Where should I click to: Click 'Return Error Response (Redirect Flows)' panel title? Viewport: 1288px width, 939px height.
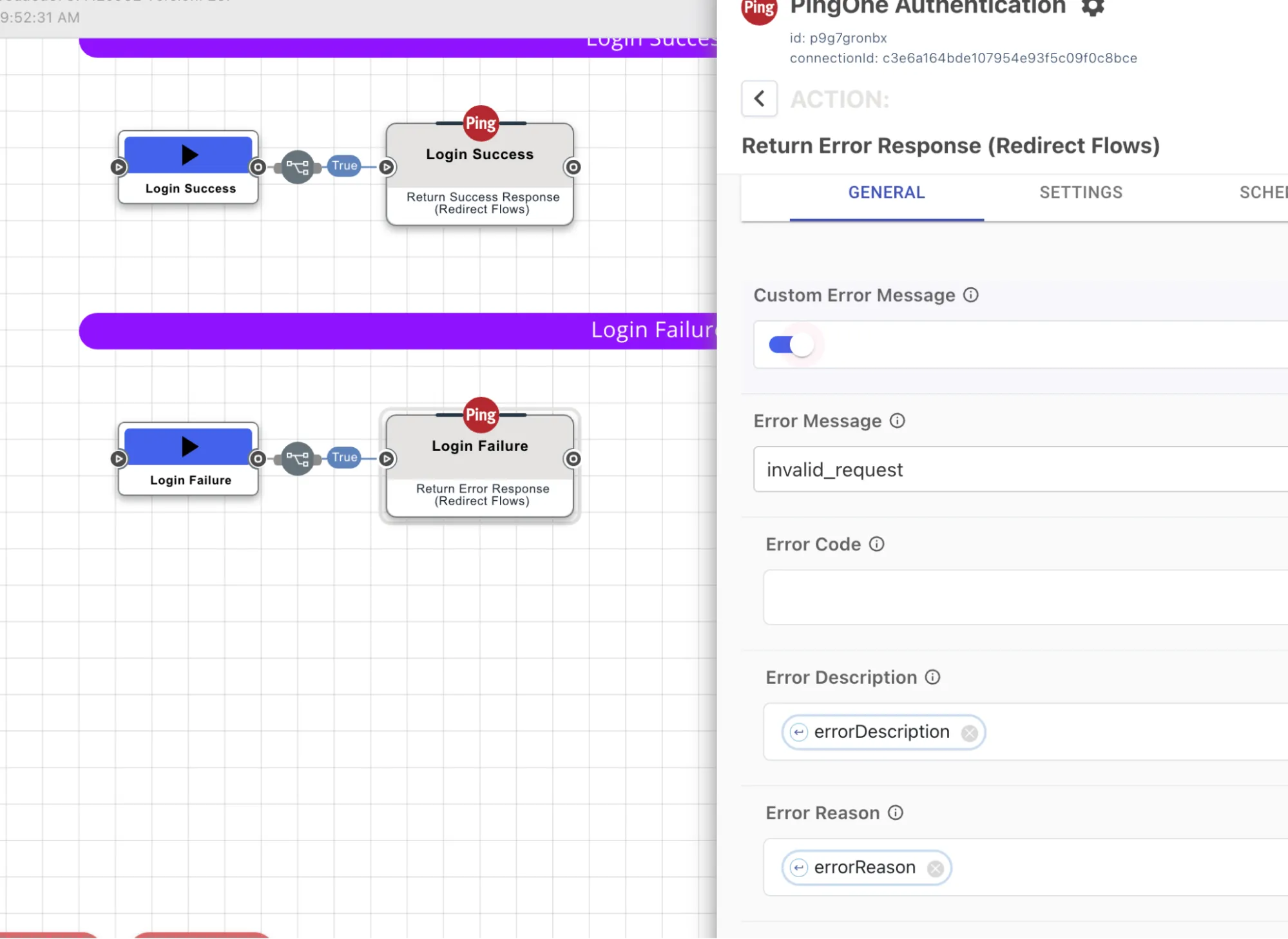[x=950, y=146]
